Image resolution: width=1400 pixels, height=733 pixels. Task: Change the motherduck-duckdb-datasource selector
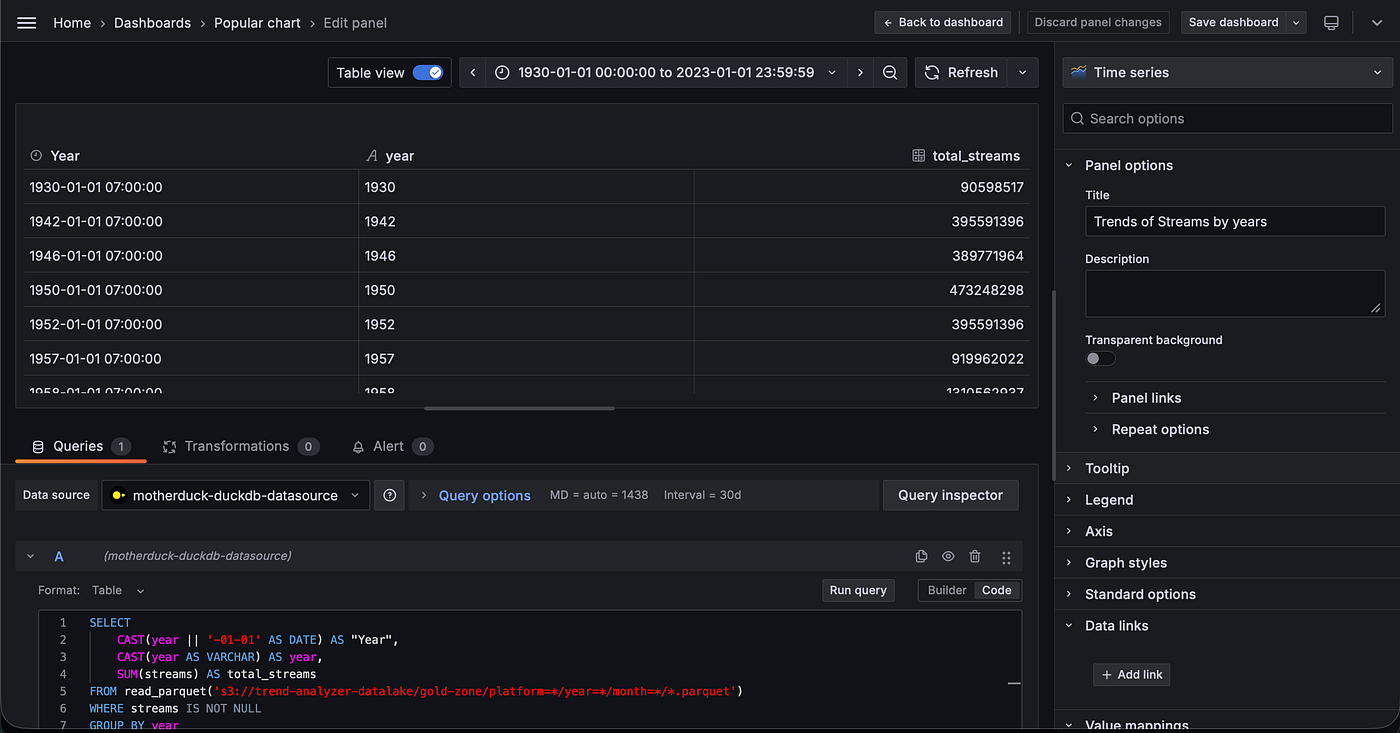[x=235, y=495]
